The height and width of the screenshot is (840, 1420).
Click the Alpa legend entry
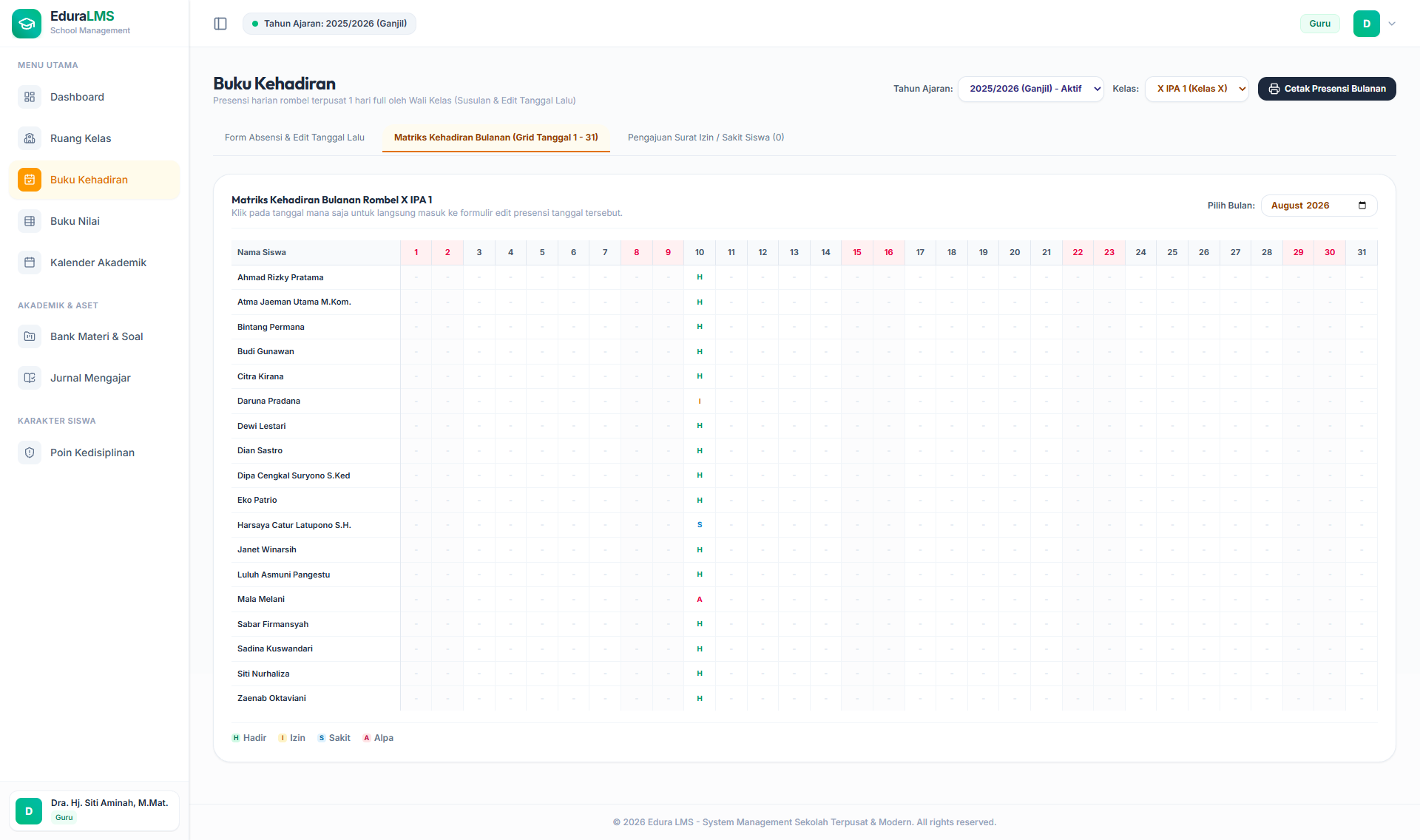378,738
